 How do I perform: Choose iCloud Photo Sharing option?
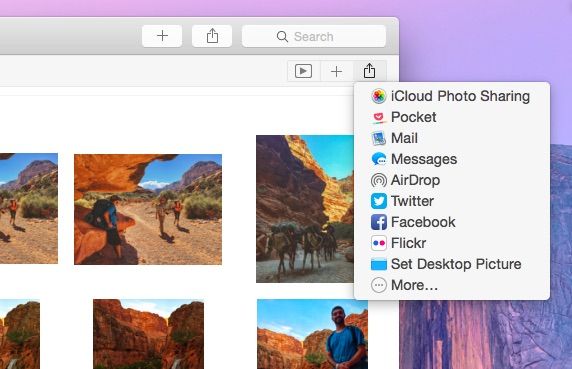pos(452,96)
